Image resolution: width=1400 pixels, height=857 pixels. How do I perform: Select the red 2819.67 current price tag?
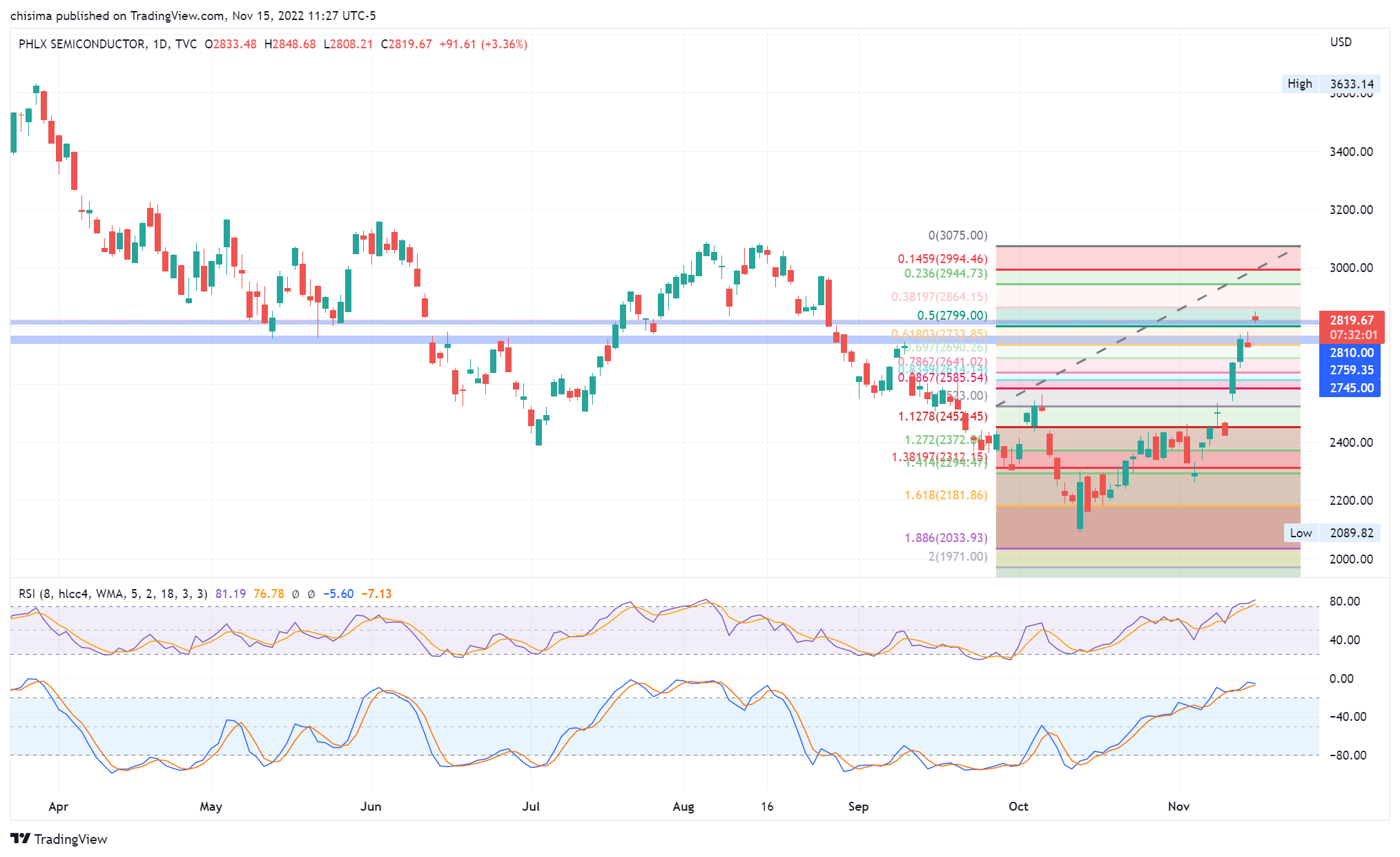coord(1351,320)
